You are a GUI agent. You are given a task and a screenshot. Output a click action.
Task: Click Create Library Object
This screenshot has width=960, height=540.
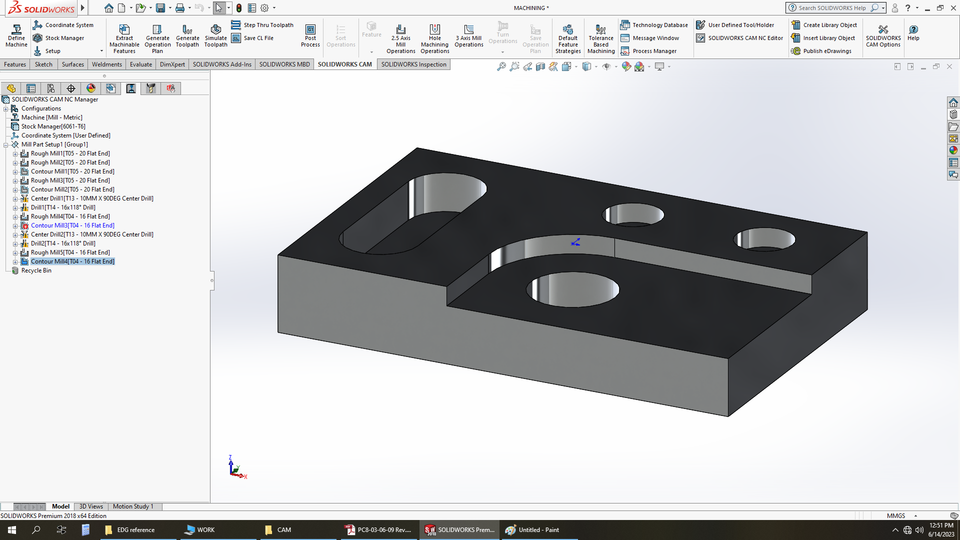point(824,25)
